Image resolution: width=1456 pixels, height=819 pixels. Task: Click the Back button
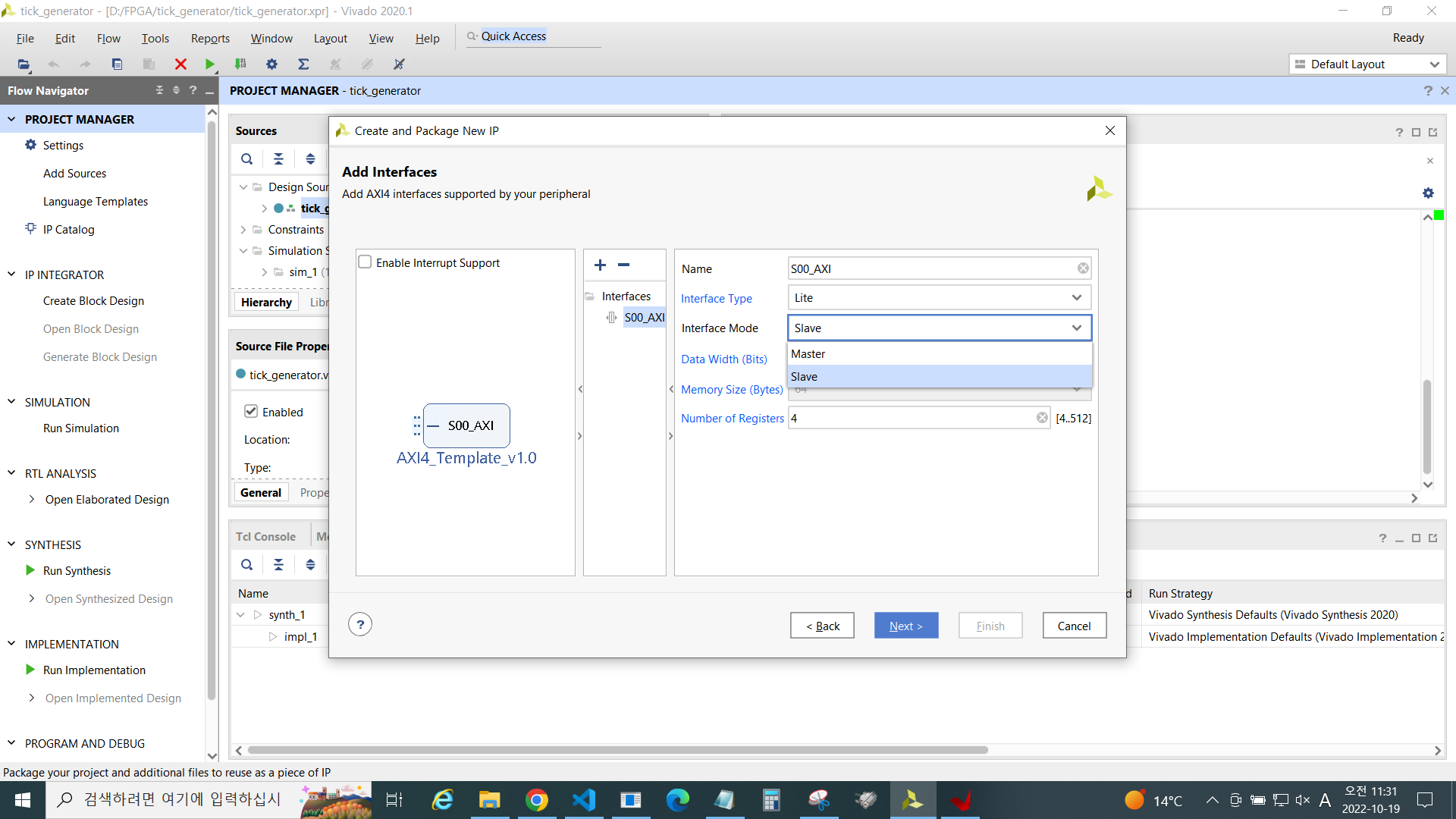(x=822, y=626)
